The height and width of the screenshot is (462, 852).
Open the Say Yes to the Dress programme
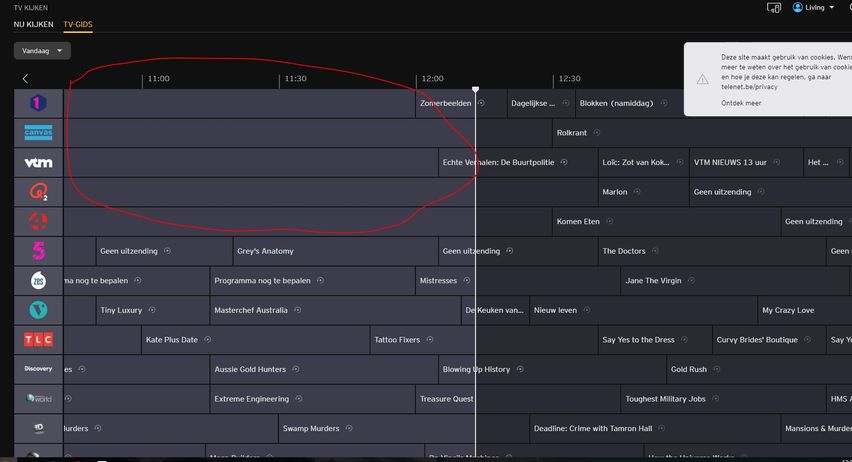(x=638, y=340)
